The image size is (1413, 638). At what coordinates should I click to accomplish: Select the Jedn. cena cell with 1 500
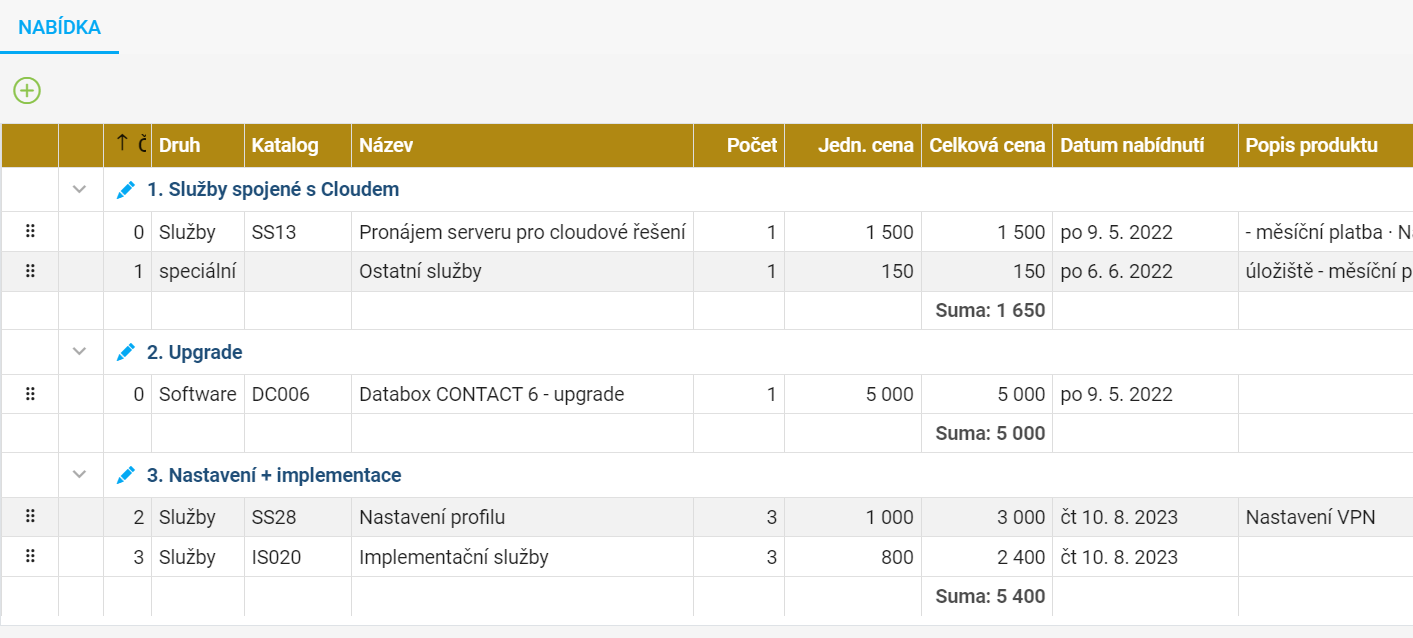tap(853, 232)
